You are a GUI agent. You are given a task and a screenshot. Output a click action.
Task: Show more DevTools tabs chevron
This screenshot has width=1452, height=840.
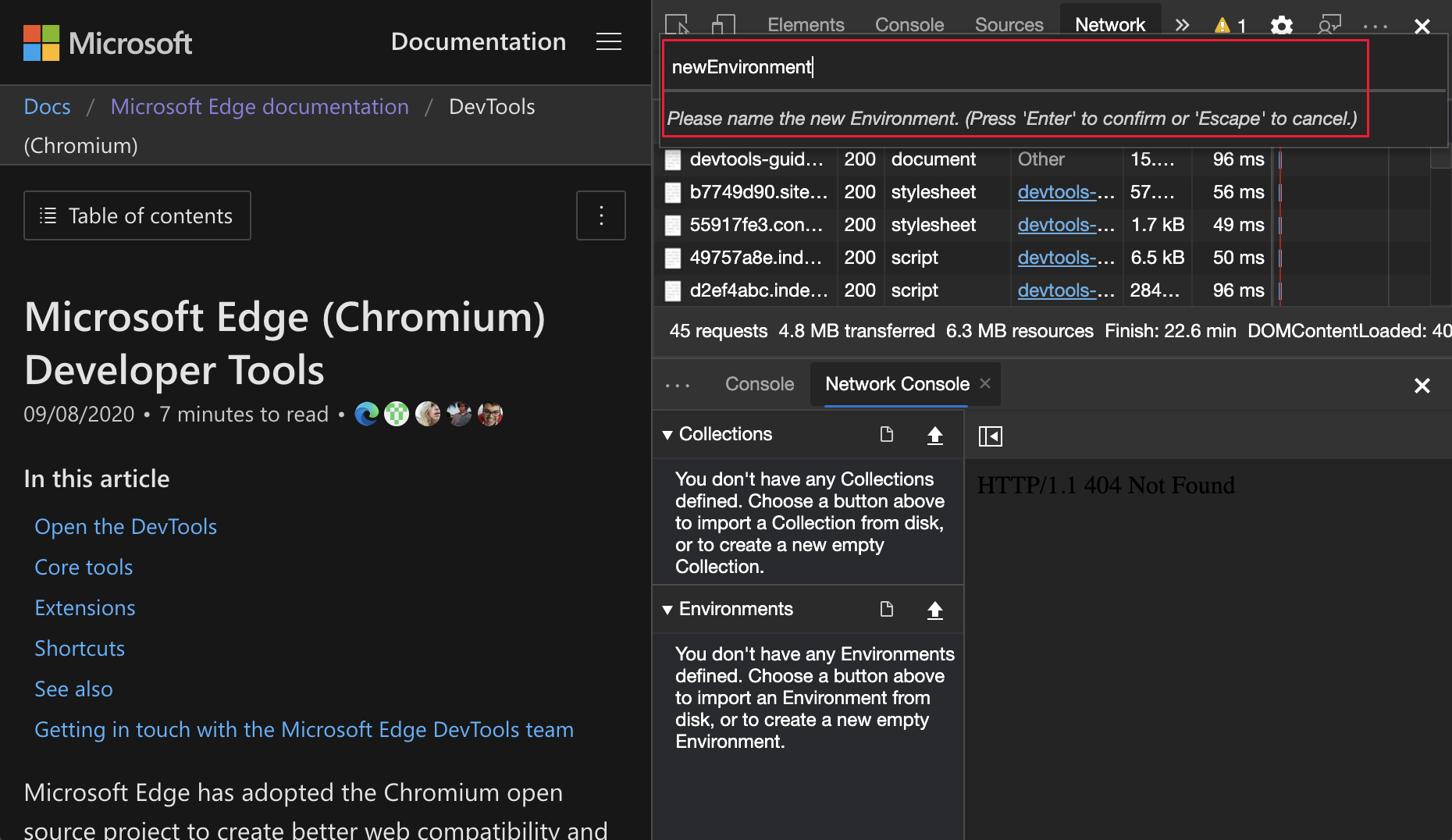click(1182, 25)
